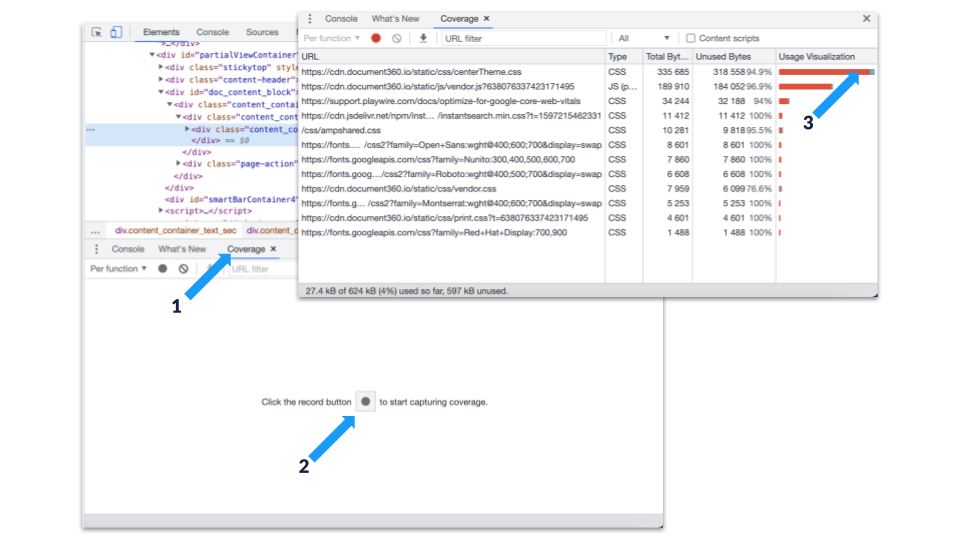Screen dimensions: 960x540
Task: Select the Montserrat font CSS row
Action: click(x=588, y=203)
